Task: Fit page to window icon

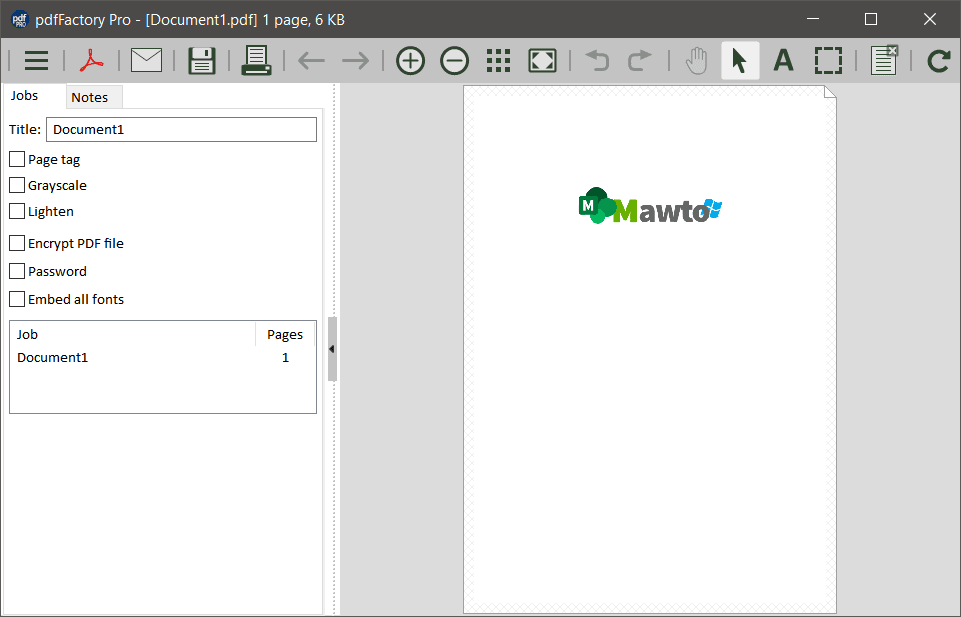Action: click(542, 61)
